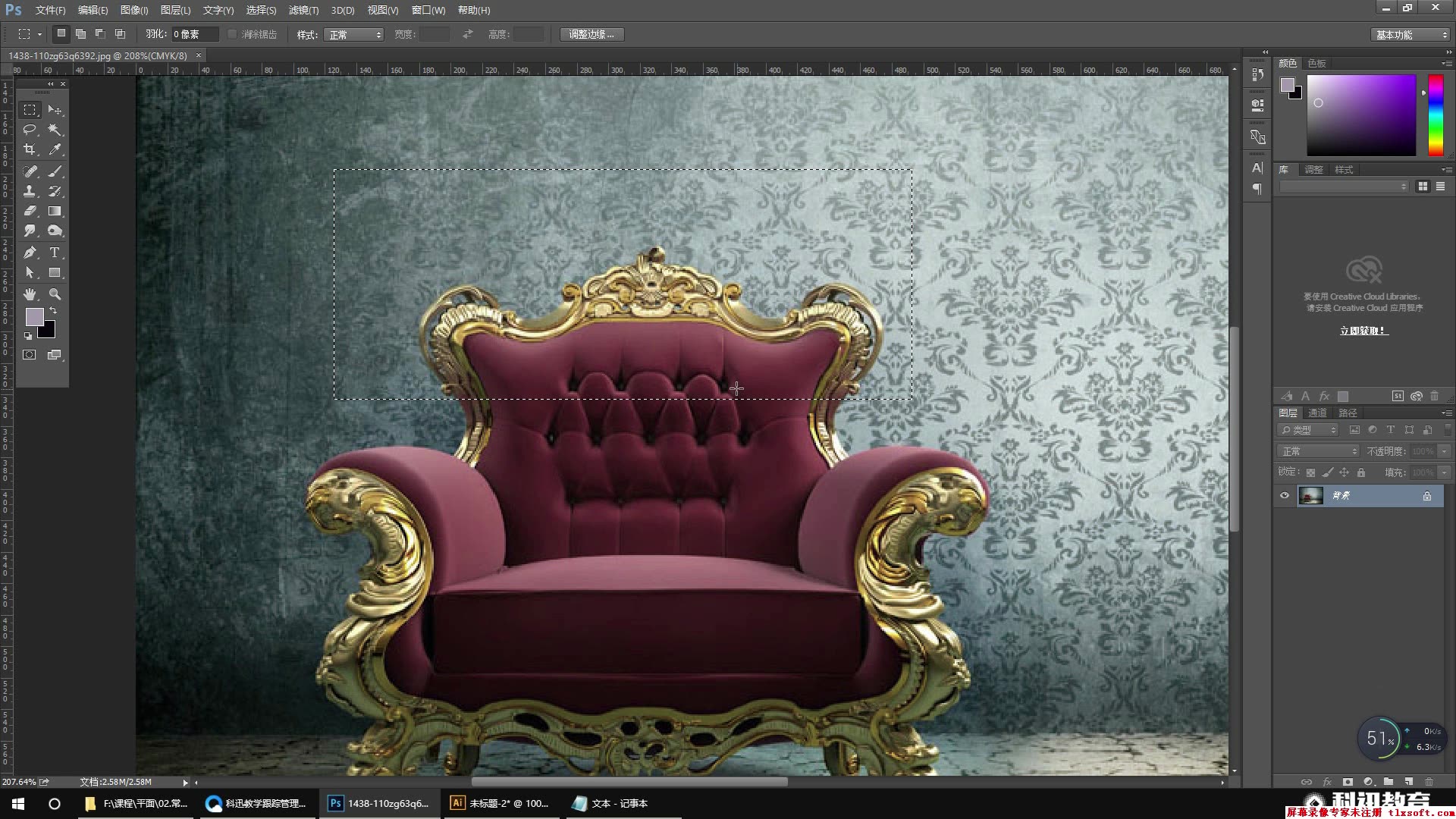The image size is (1456, 819).
Task: Select the Eyedropper tool
Action: (x=55, y=149)
